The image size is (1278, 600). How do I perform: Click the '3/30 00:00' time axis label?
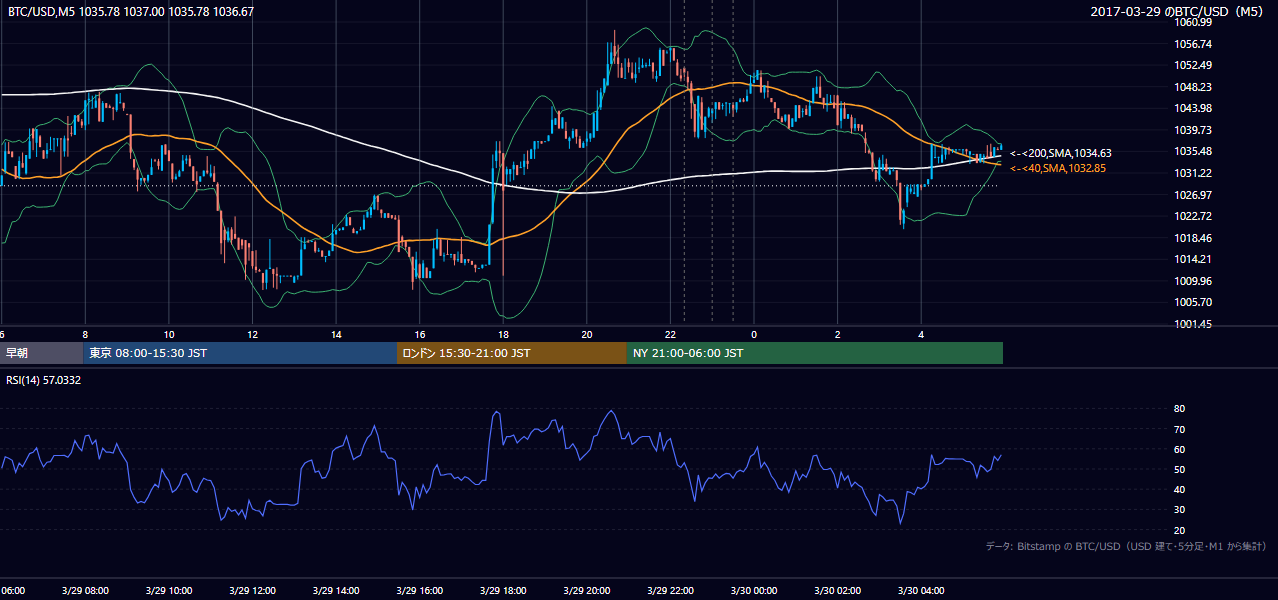coord(754,591)
